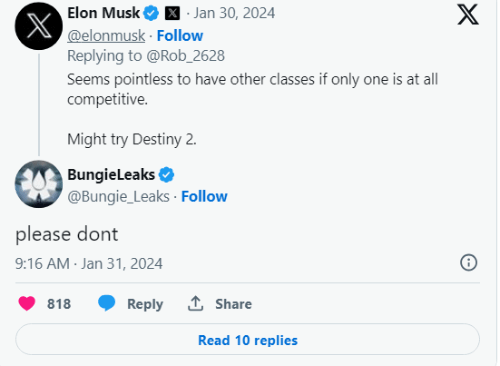Click the 818 likes count

59,304
